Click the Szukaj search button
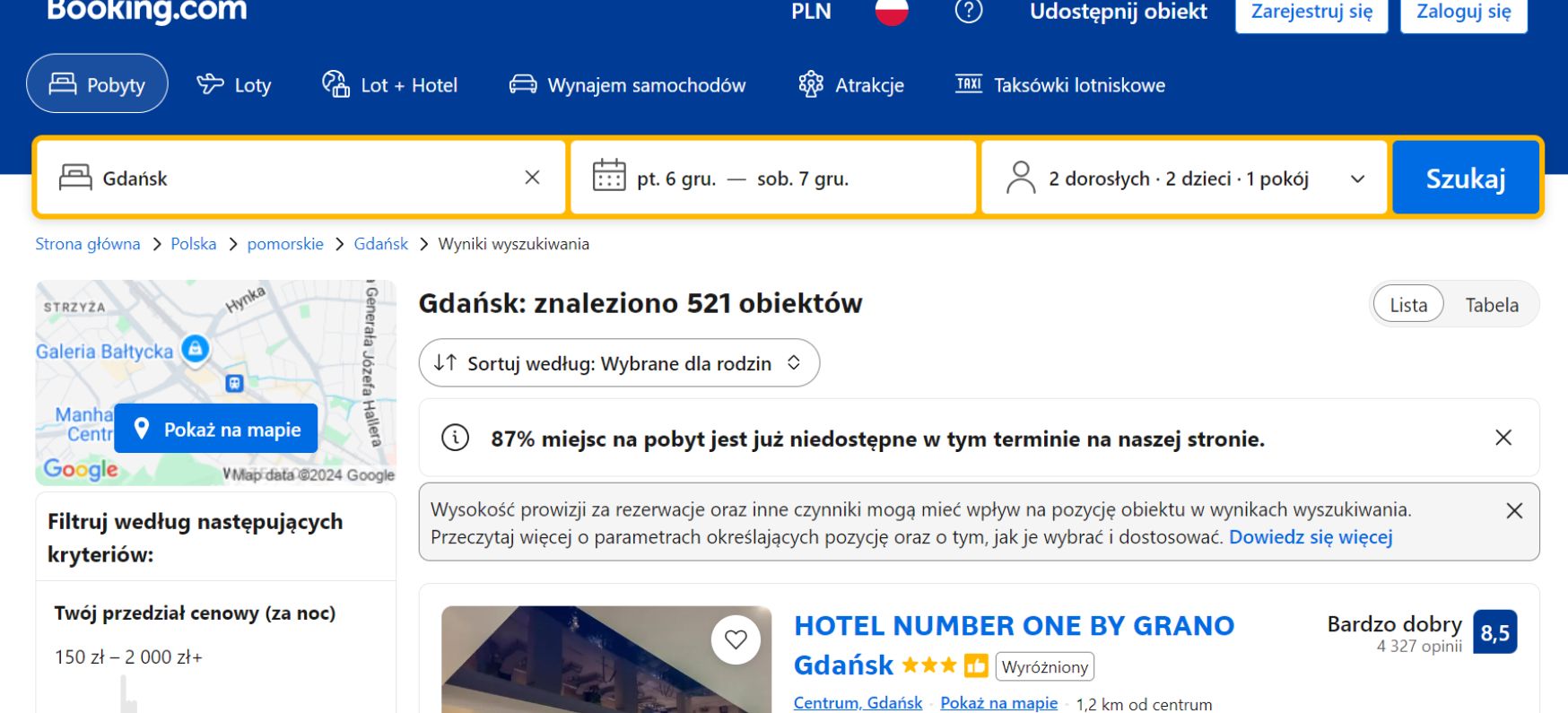This screenshot has height=713, width=1568. tap(1466, 178)
